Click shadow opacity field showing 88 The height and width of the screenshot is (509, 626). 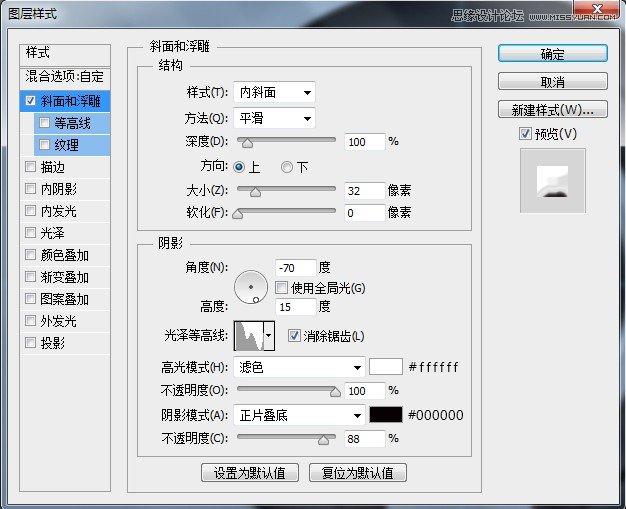[x=365, y=439]
